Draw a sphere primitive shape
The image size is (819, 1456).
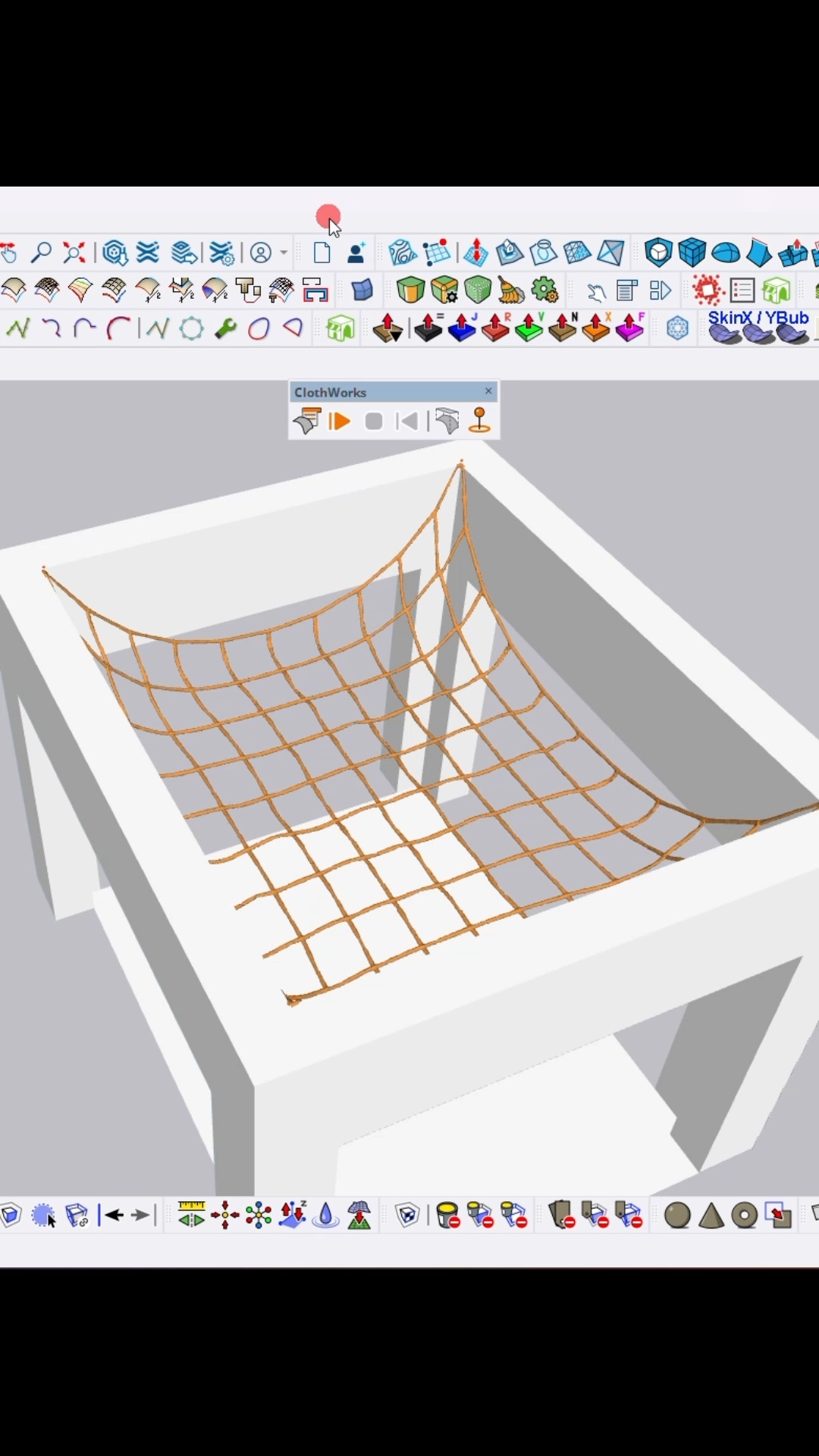point(677,1215)
